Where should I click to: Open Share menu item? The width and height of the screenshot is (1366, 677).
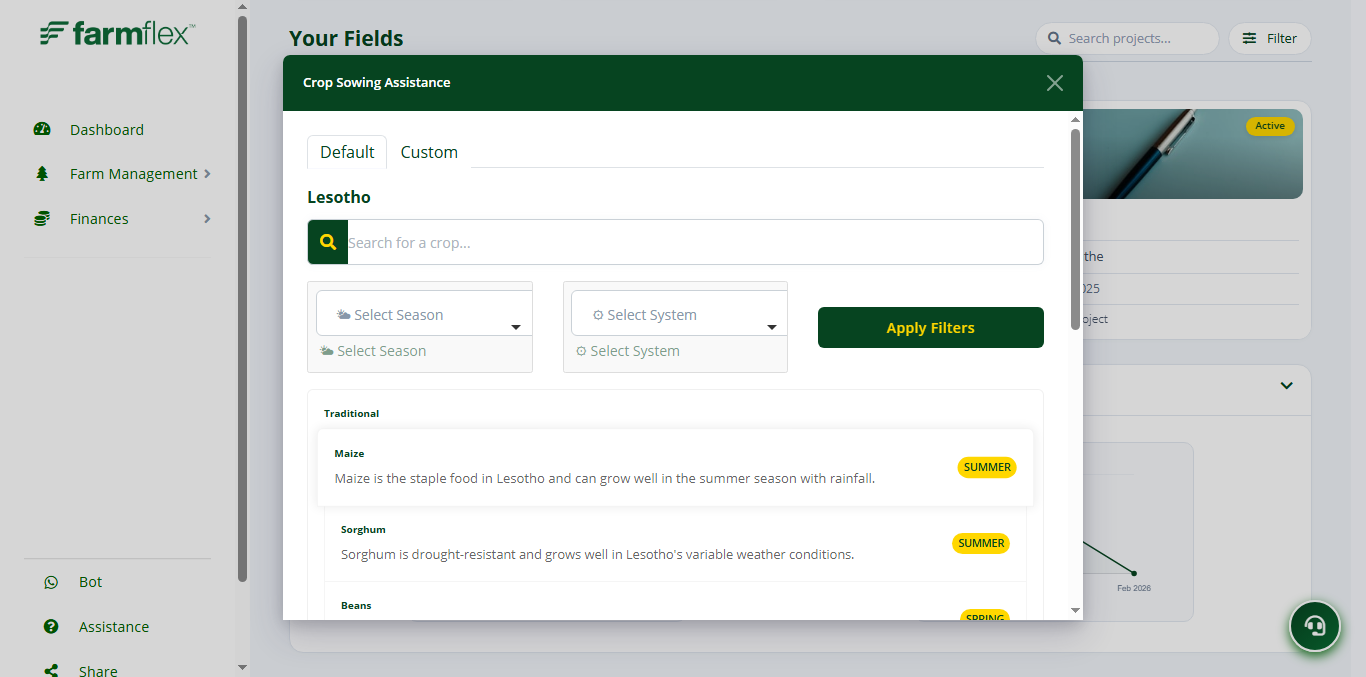coord(98,671)
